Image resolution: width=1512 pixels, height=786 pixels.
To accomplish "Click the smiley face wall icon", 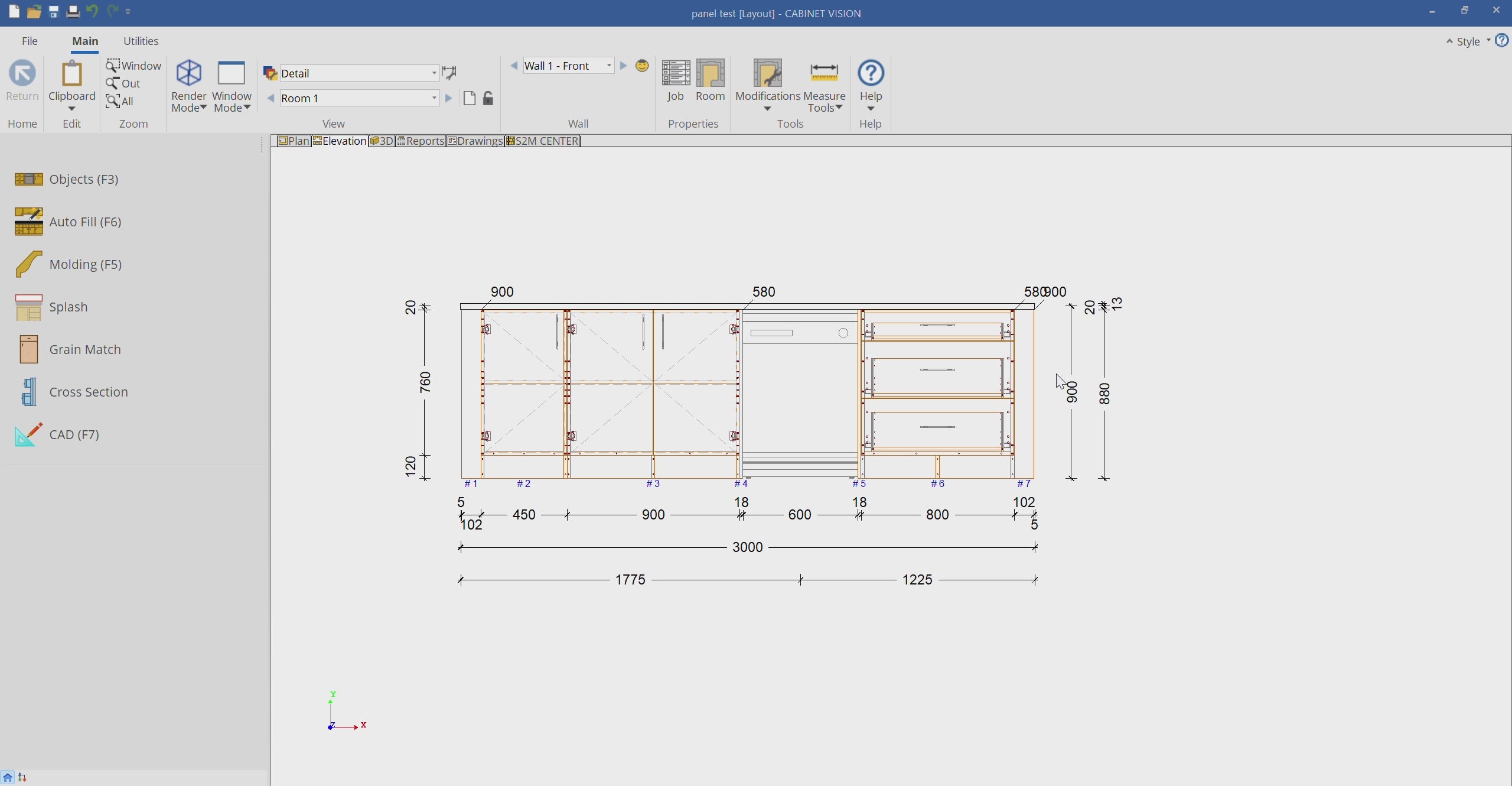I will pyautogui.click(x=642, y=66).
